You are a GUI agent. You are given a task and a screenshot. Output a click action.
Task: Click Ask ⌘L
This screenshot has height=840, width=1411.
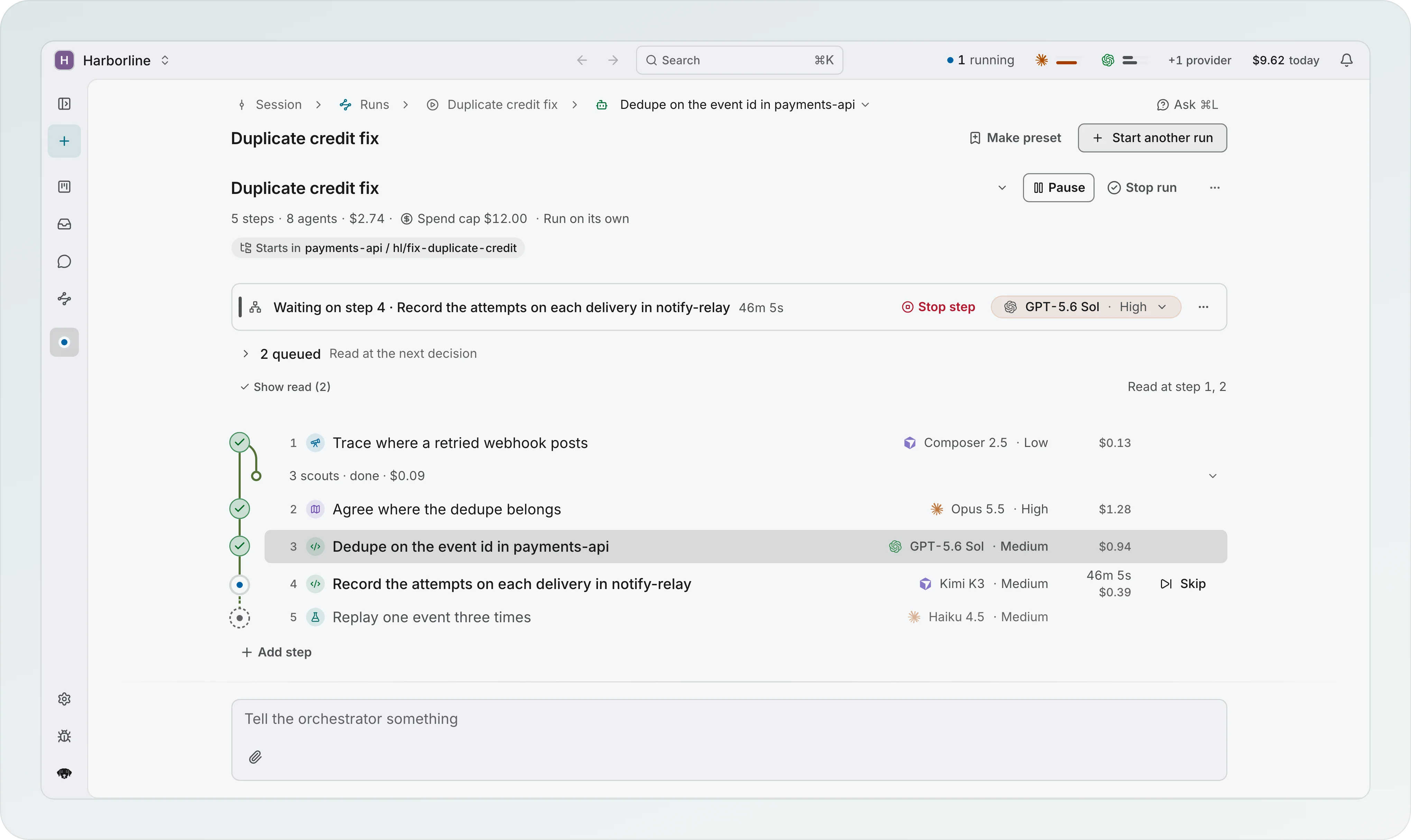1187,105
